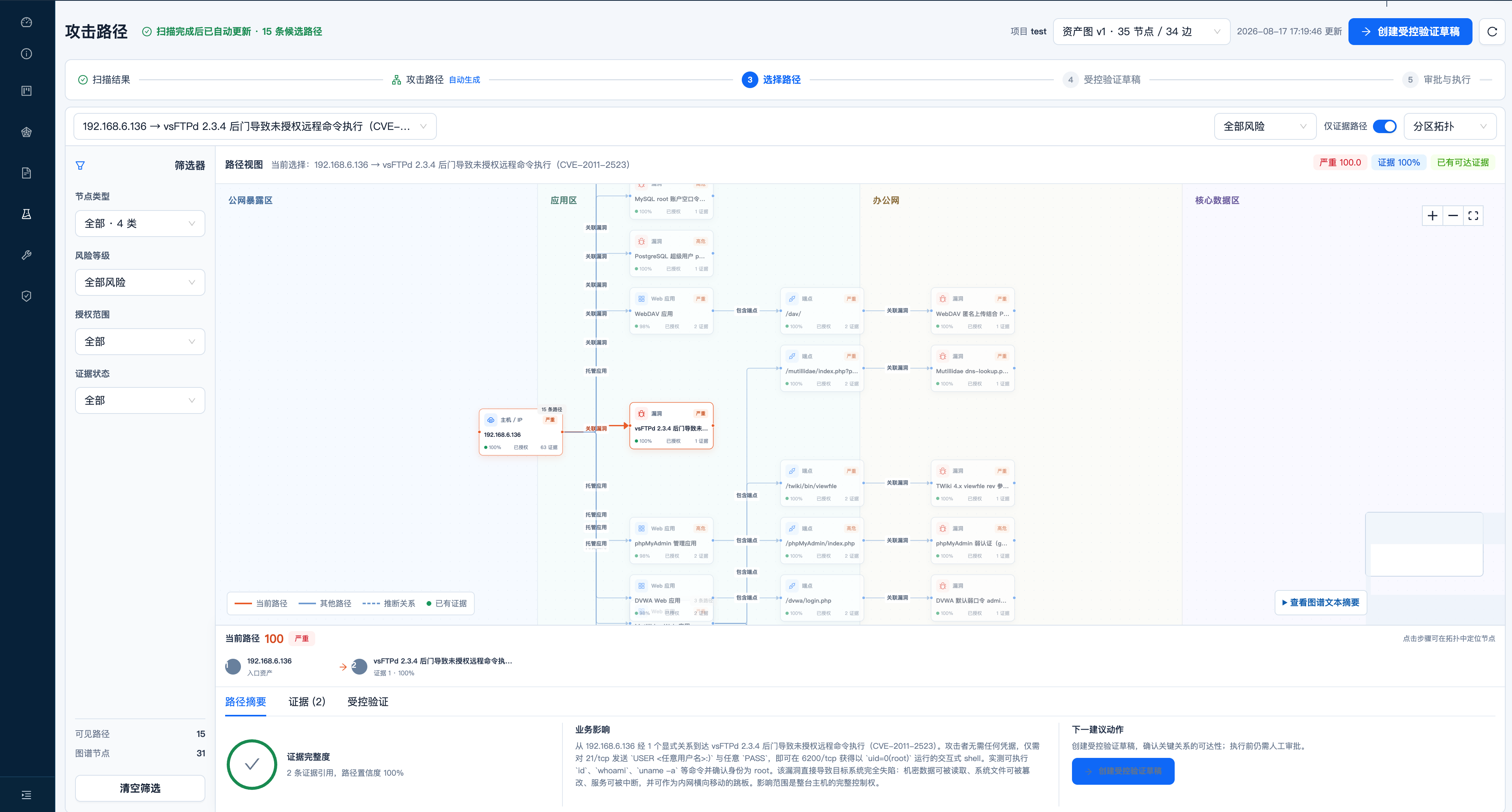
Task: Open the 授权范围 filter dropdown
Action: pyautogui.click(x=140, y=342)
